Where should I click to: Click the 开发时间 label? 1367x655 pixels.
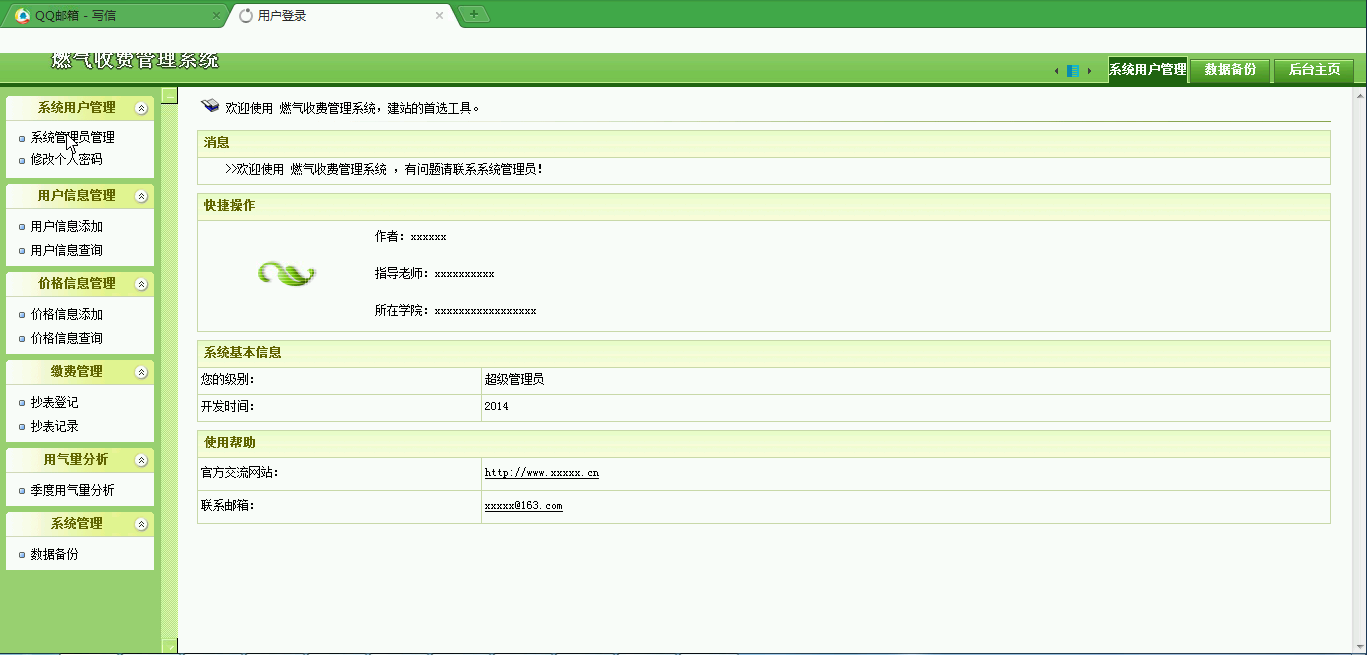click(x=228, y=408)
